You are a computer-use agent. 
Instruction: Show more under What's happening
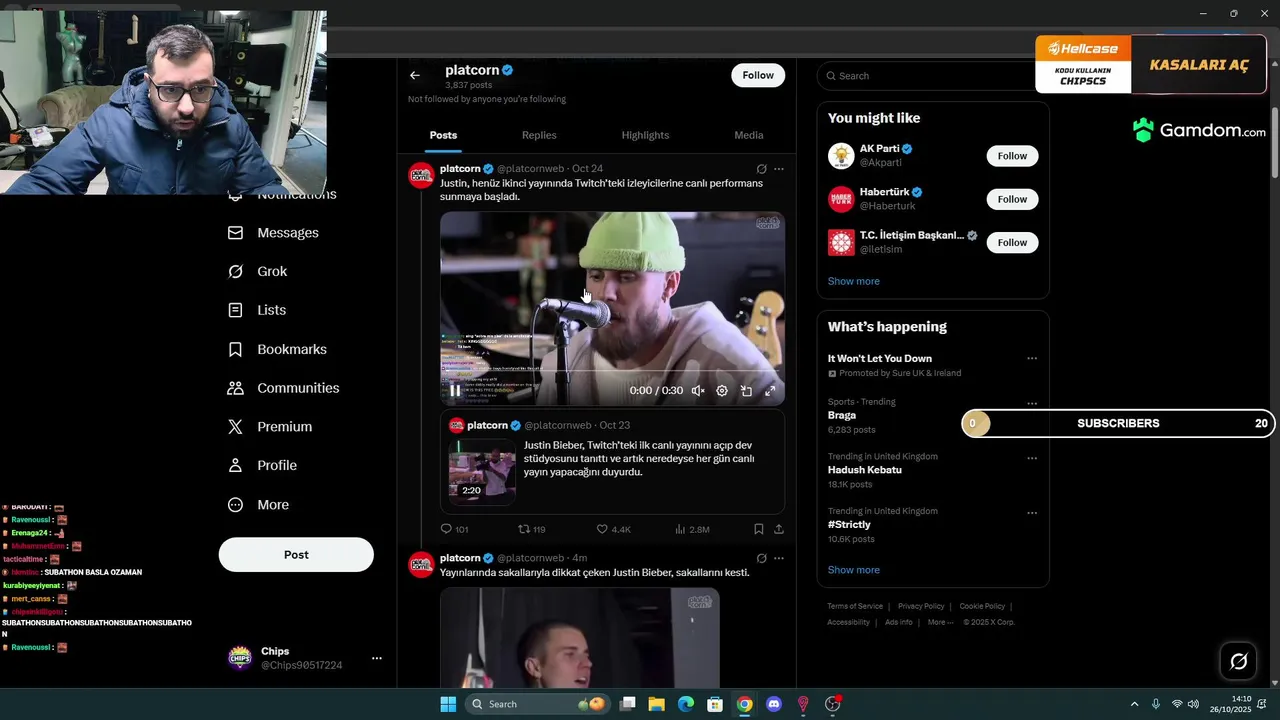click(x=854, y=570)
